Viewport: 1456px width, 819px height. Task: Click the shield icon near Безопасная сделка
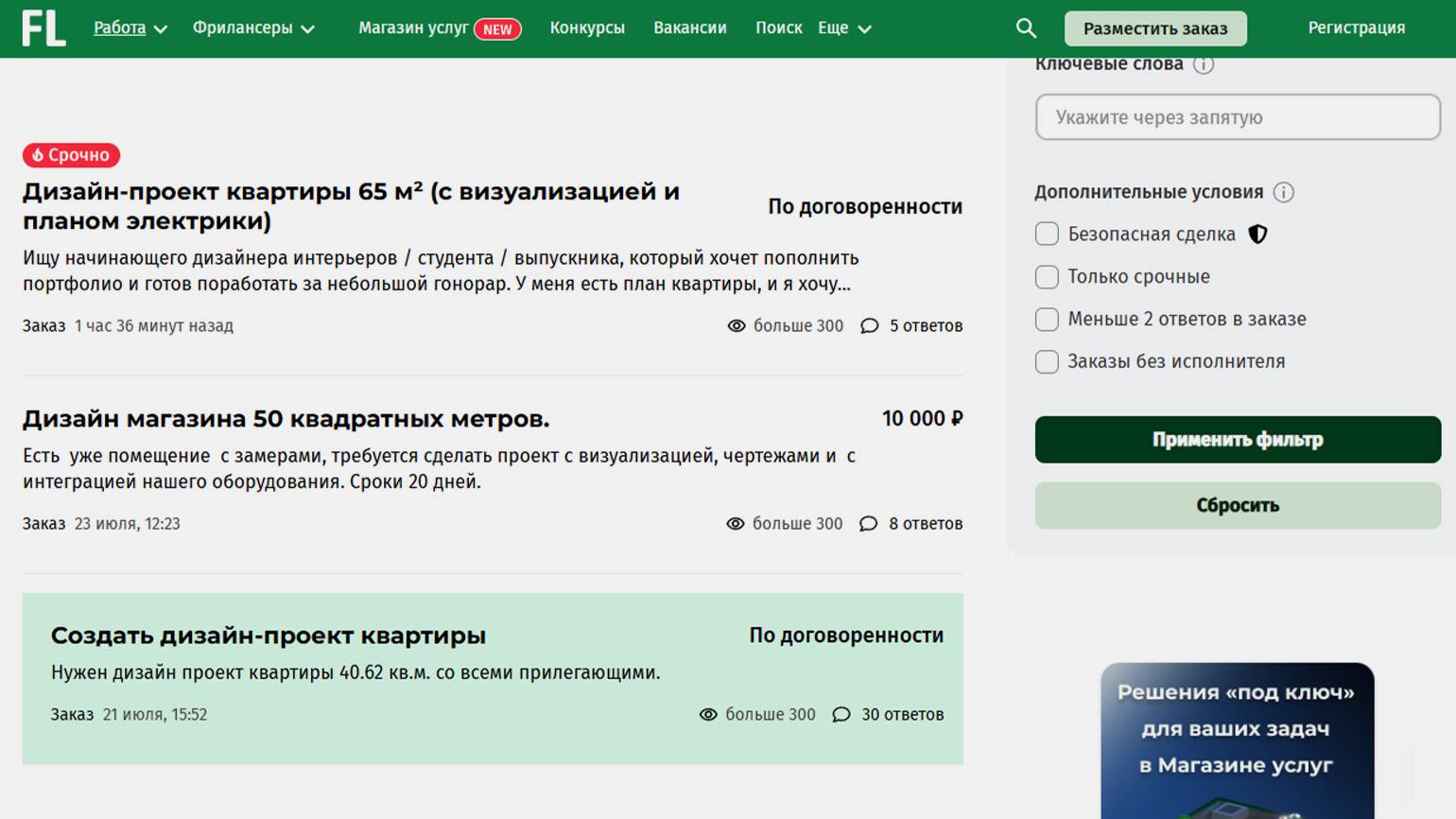click(1257, 235)
